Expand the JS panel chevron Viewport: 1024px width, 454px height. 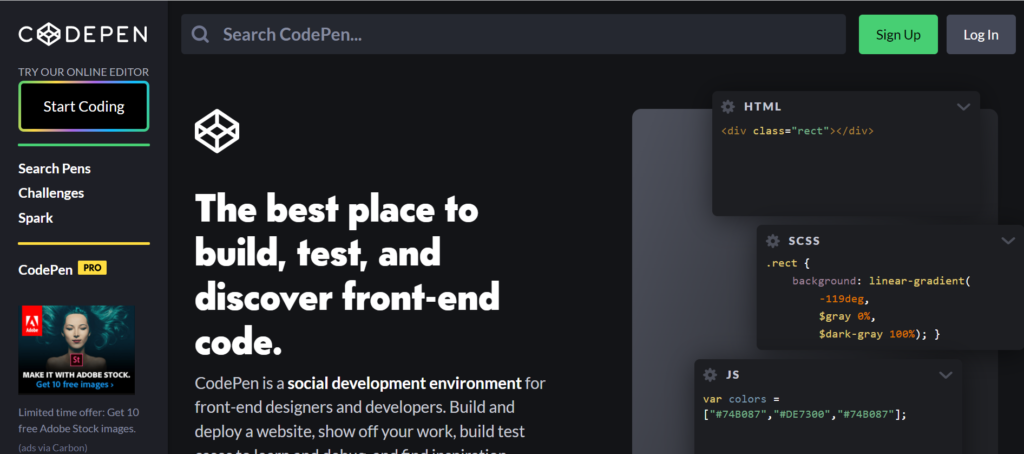(946, 375)
